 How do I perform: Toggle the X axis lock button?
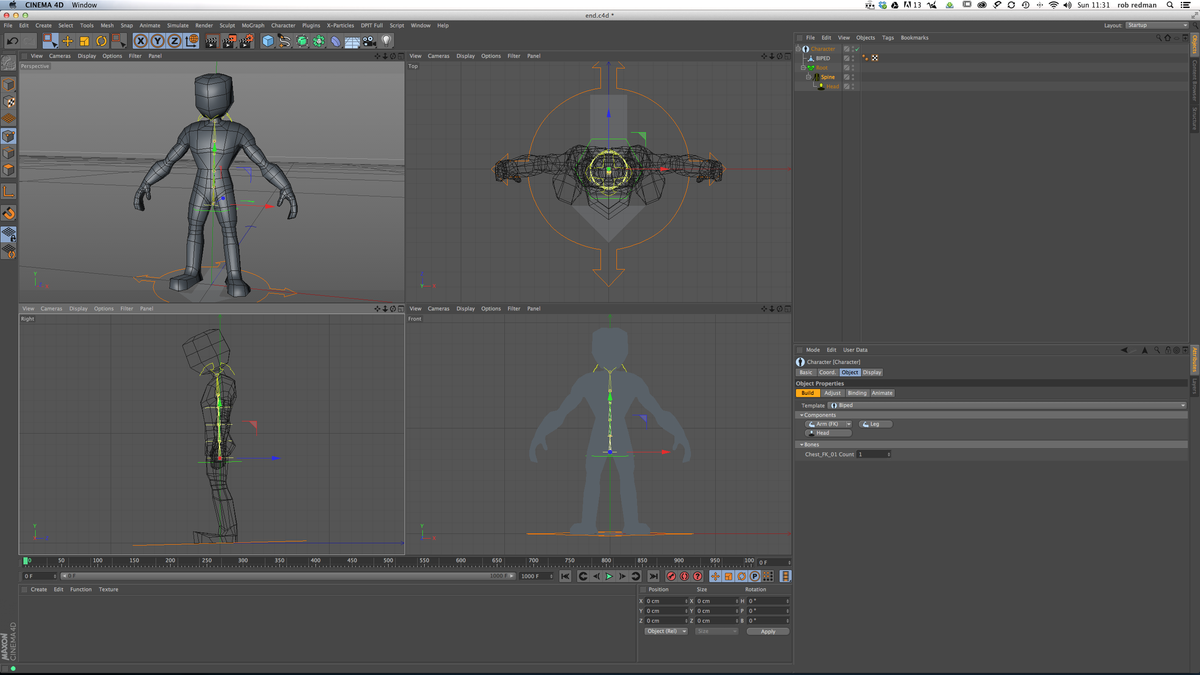pos(141,40)
